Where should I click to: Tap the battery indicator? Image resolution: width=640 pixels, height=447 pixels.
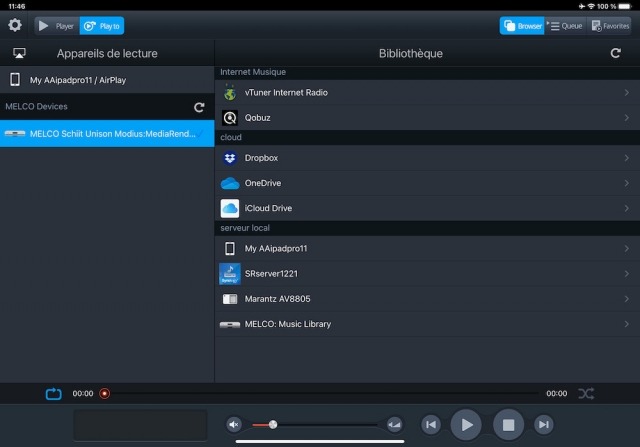point(625,6)
